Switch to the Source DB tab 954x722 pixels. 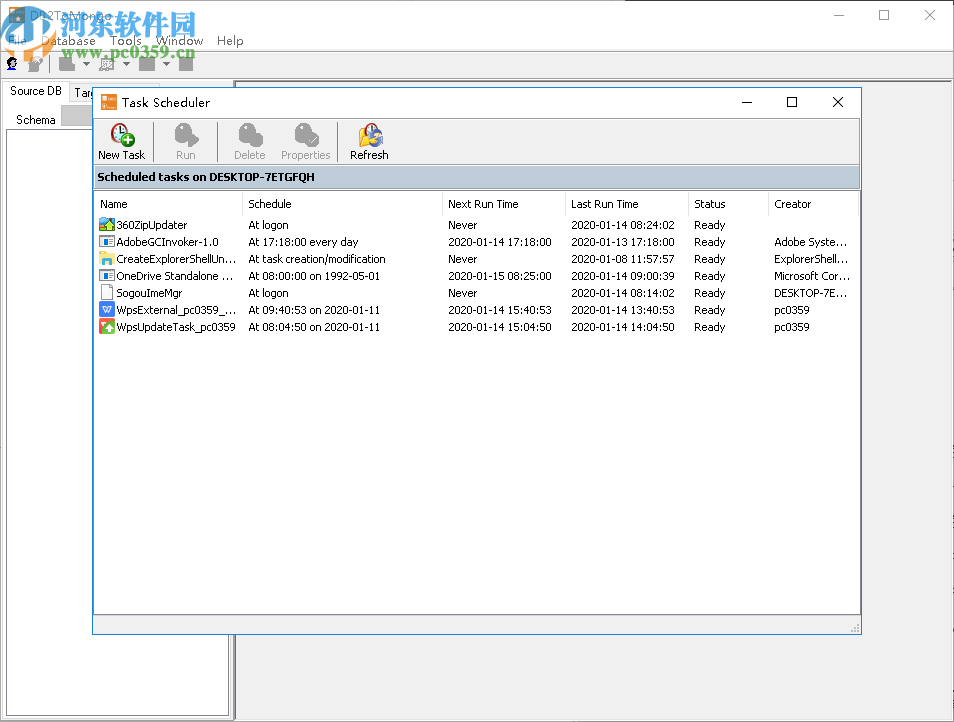34,90
